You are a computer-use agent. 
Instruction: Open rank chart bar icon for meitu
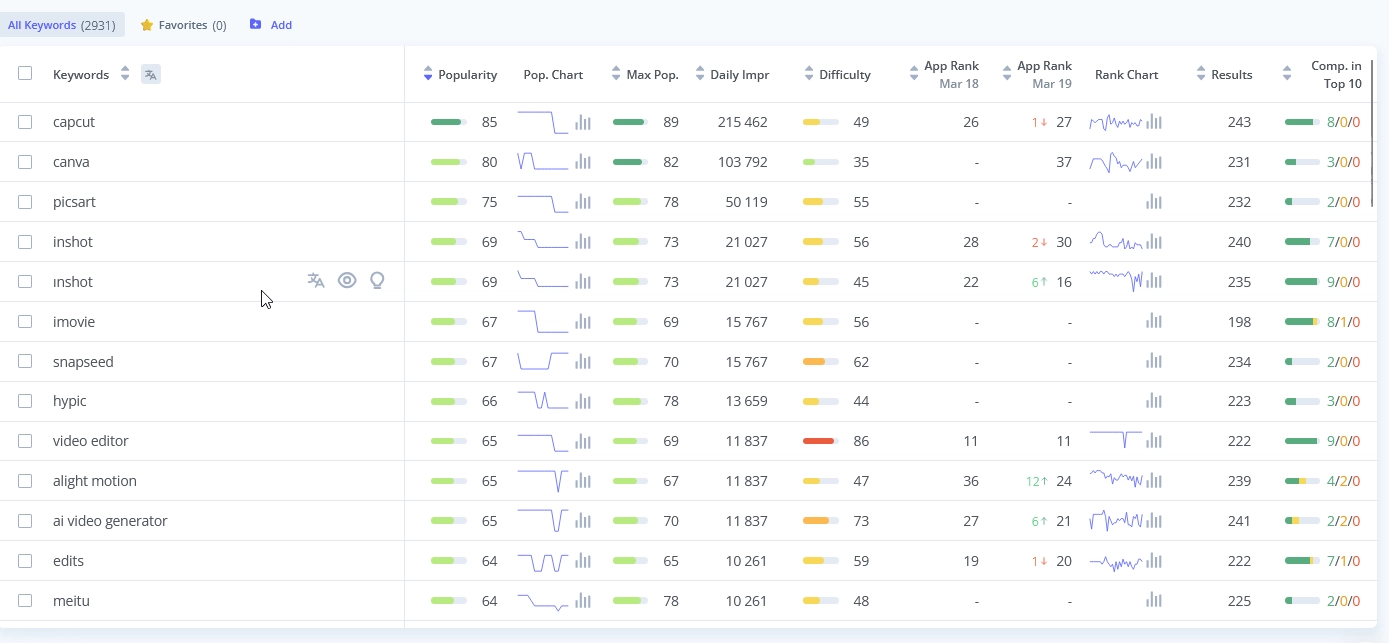tap(1154, 601)
